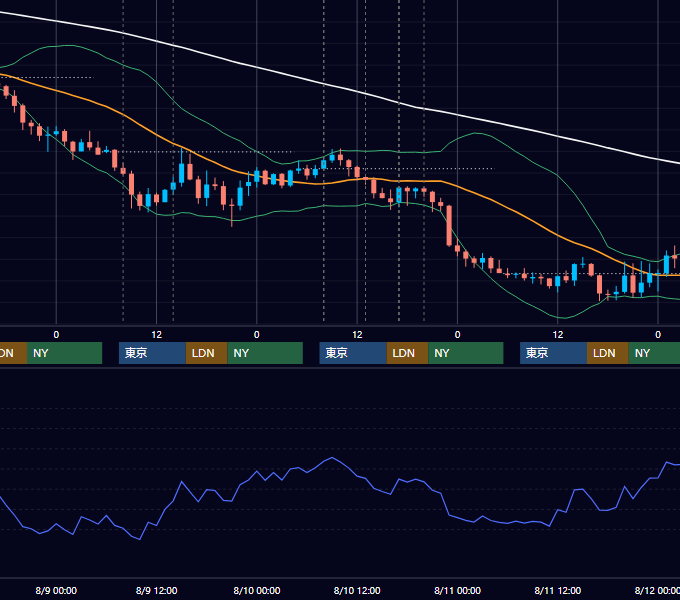The width and height of the screenshot is (680, 600).
Task: Click the 8/11 00:00 date label
Action: (x=458, y=590)
